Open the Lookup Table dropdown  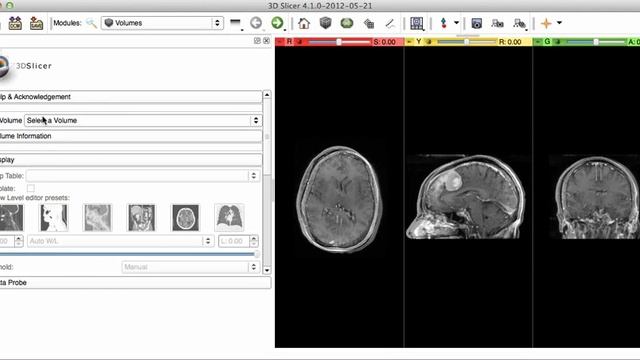(x=143, y=176)
